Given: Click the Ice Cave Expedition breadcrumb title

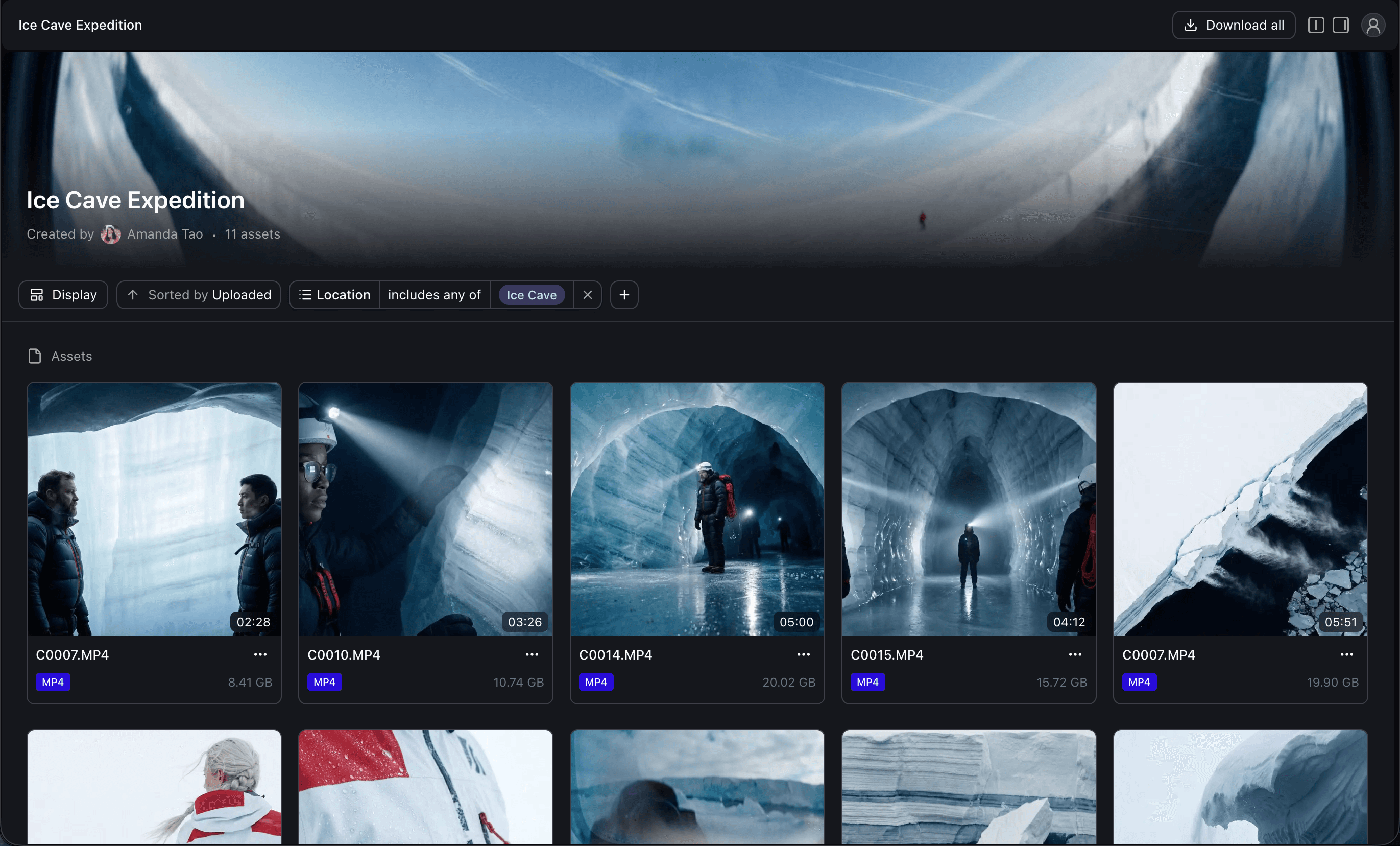Looking at the screenshot, I should pos(80,25).
